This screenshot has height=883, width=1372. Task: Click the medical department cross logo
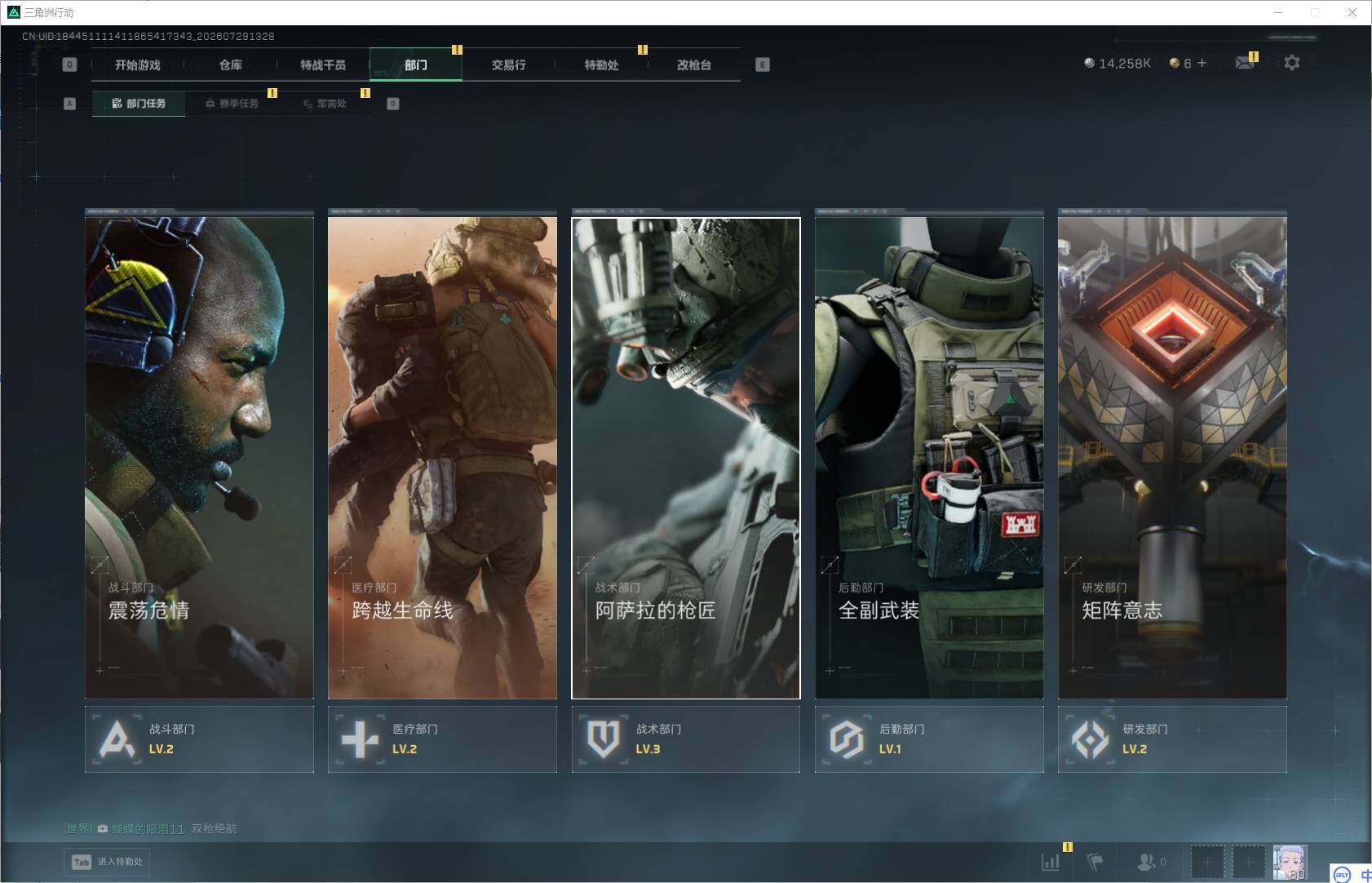click(x=360, y=739)
